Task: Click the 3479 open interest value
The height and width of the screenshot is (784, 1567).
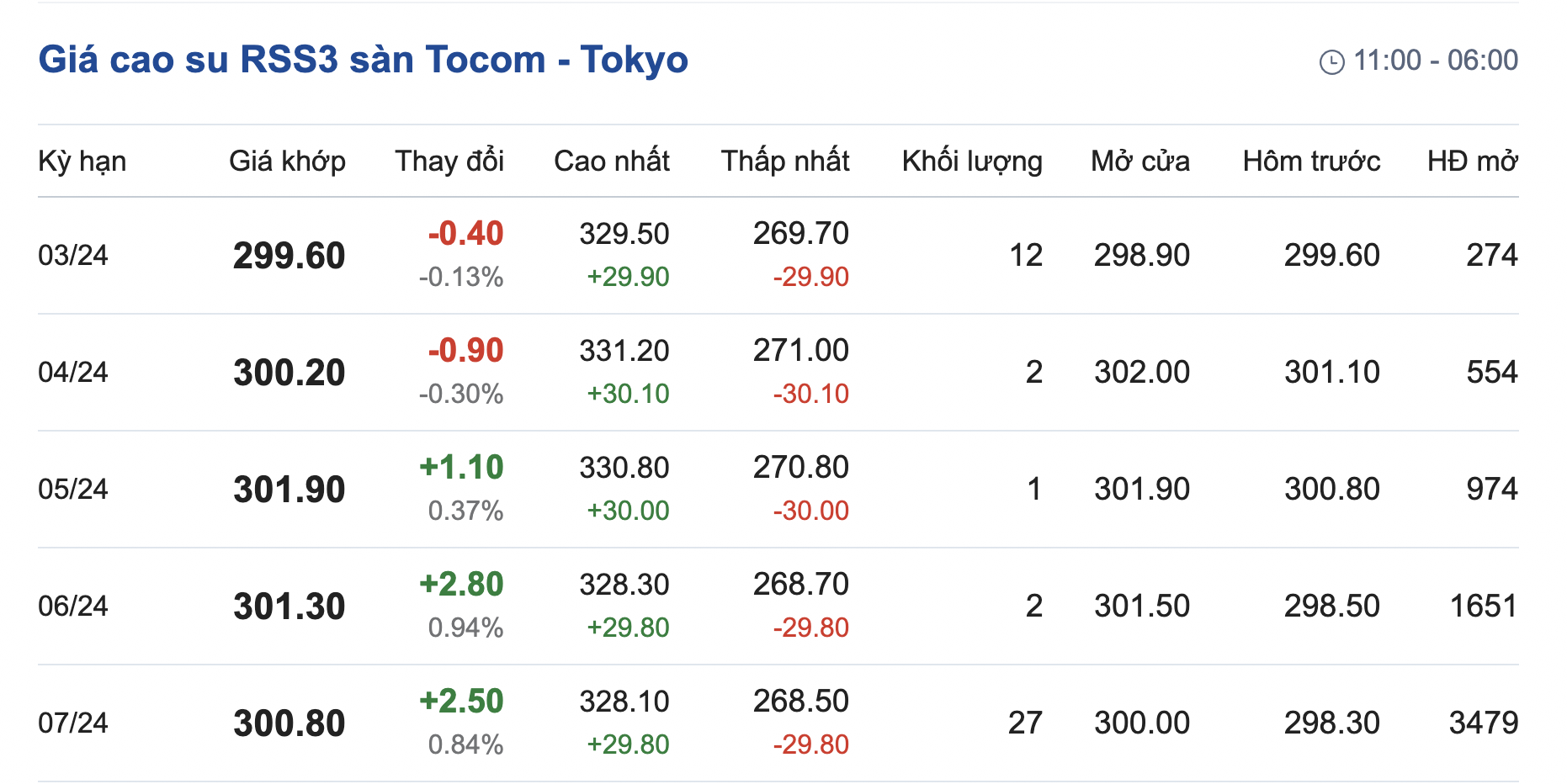Action: [1483, 723]
